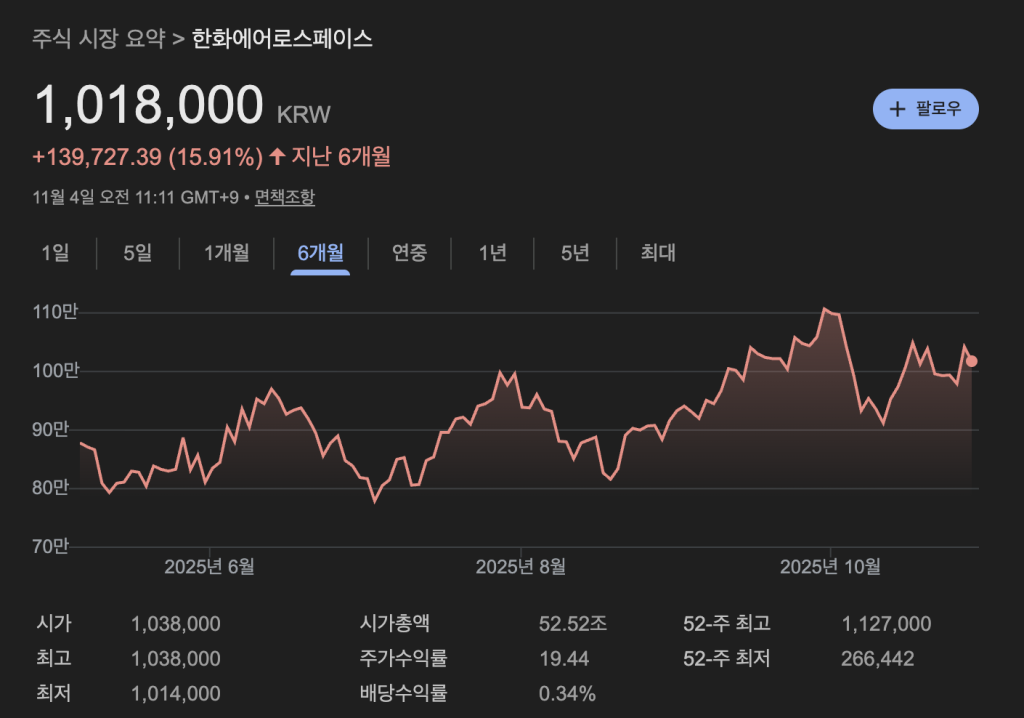
Task: Click the upward arrow icon beside 지난 6개월
Action: (x=277, y=156)
